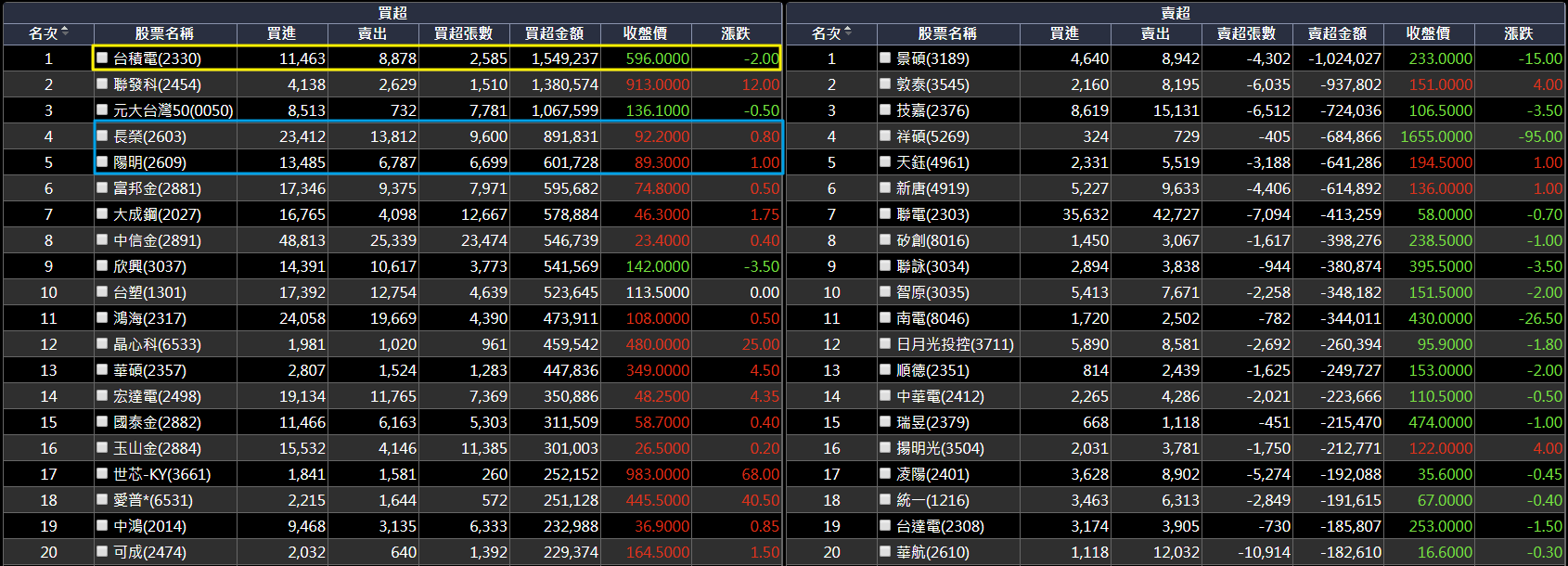Select 祥碩 closing price 1655.0000
Viewport: 1568px width, 566px height.
[1436, 136]
